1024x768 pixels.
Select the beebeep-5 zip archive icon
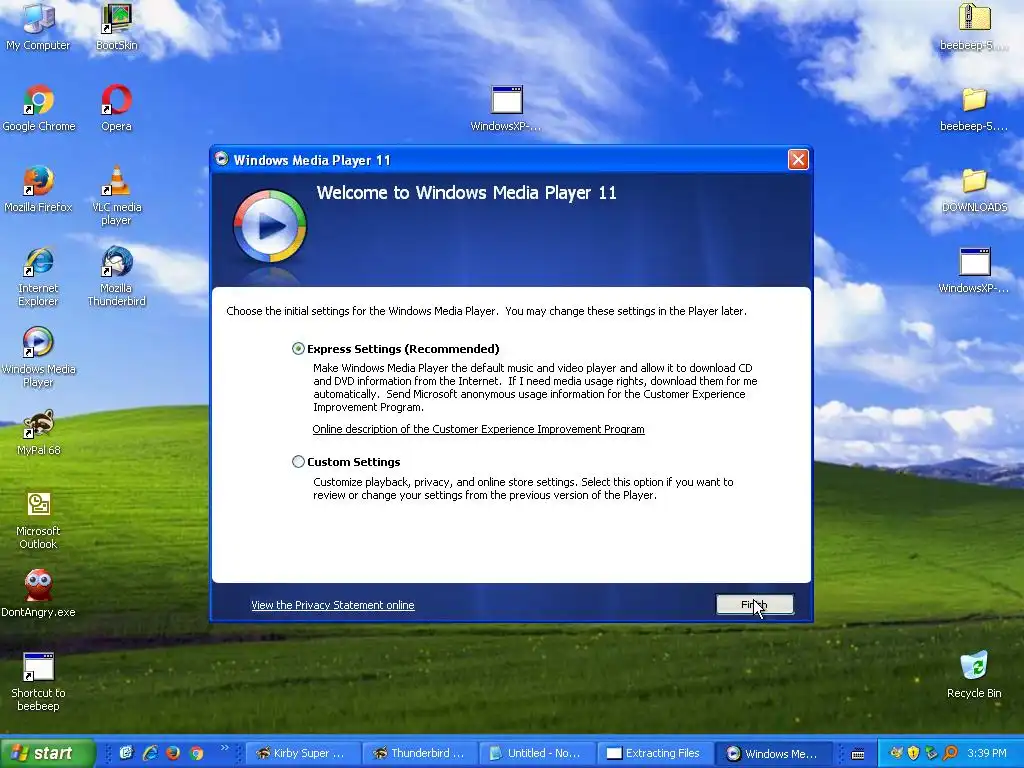(974, 27)
